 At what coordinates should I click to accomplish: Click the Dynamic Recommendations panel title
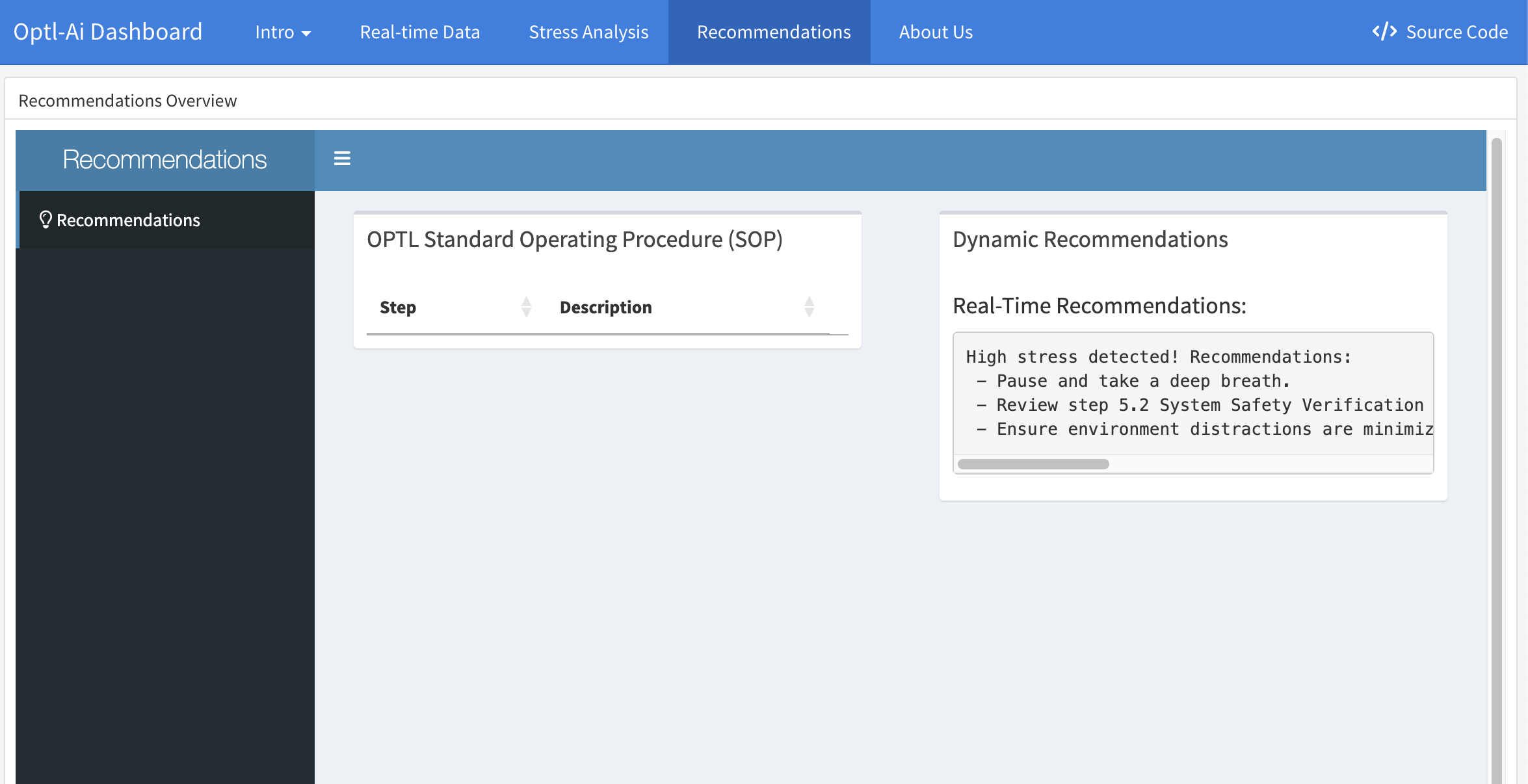1090,239
